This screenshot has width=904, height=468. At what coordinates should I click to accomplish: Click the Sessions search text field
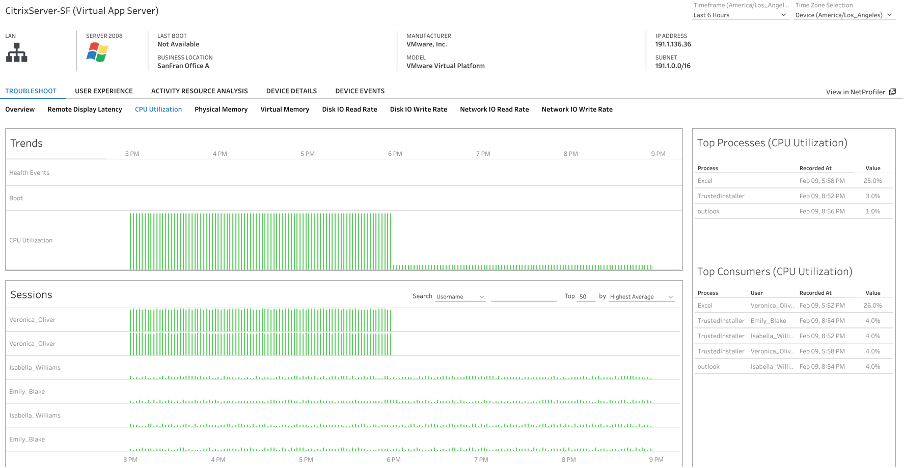coord(523,296)
